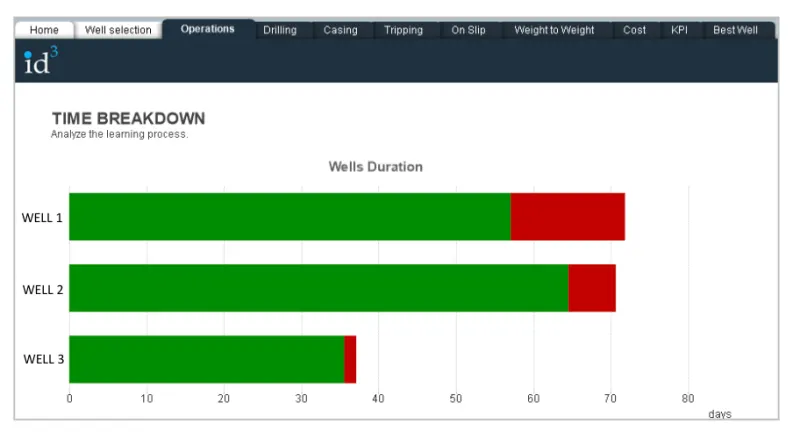Image resolution: width=800 pixels, height=446 pixels.
Task: Select the WELL 1 axis label
Action: (42, 218)
